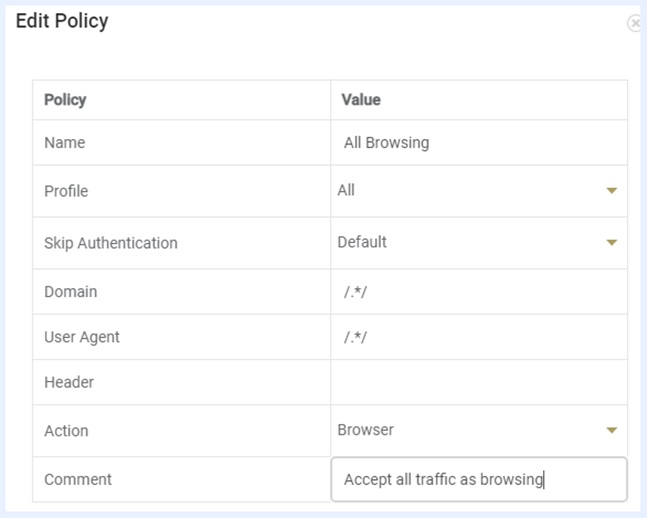Click the Edit Policy dialog title

click(62, 21)
